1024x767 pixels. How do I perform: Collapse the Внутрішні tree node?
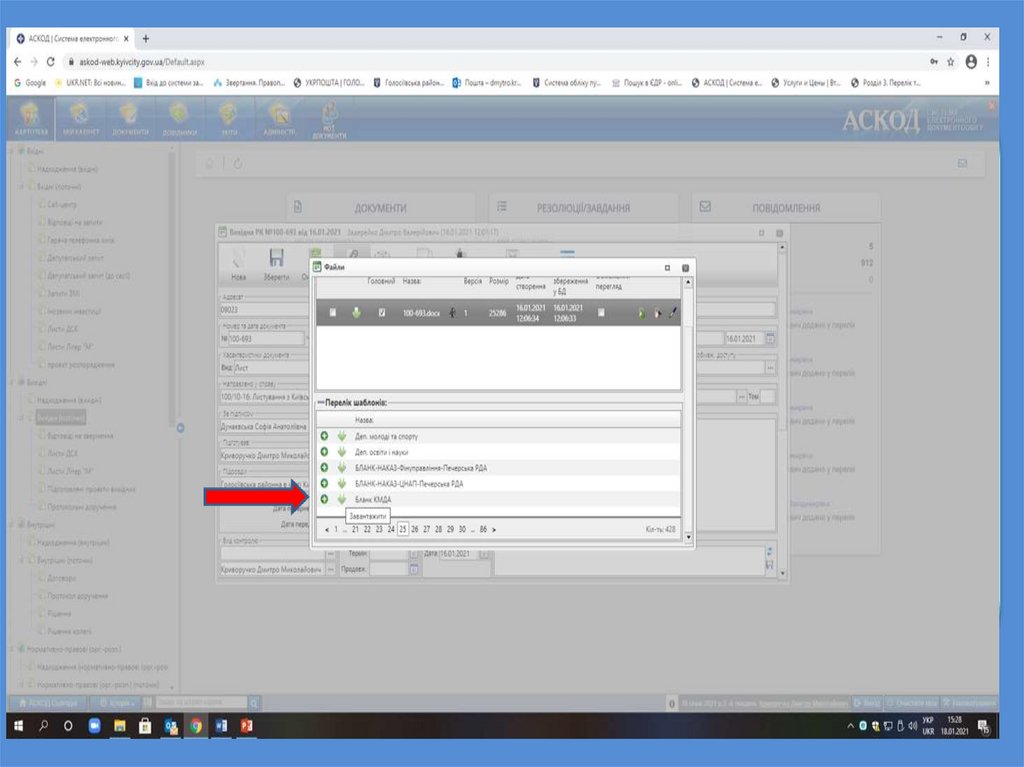pos(13,524)
